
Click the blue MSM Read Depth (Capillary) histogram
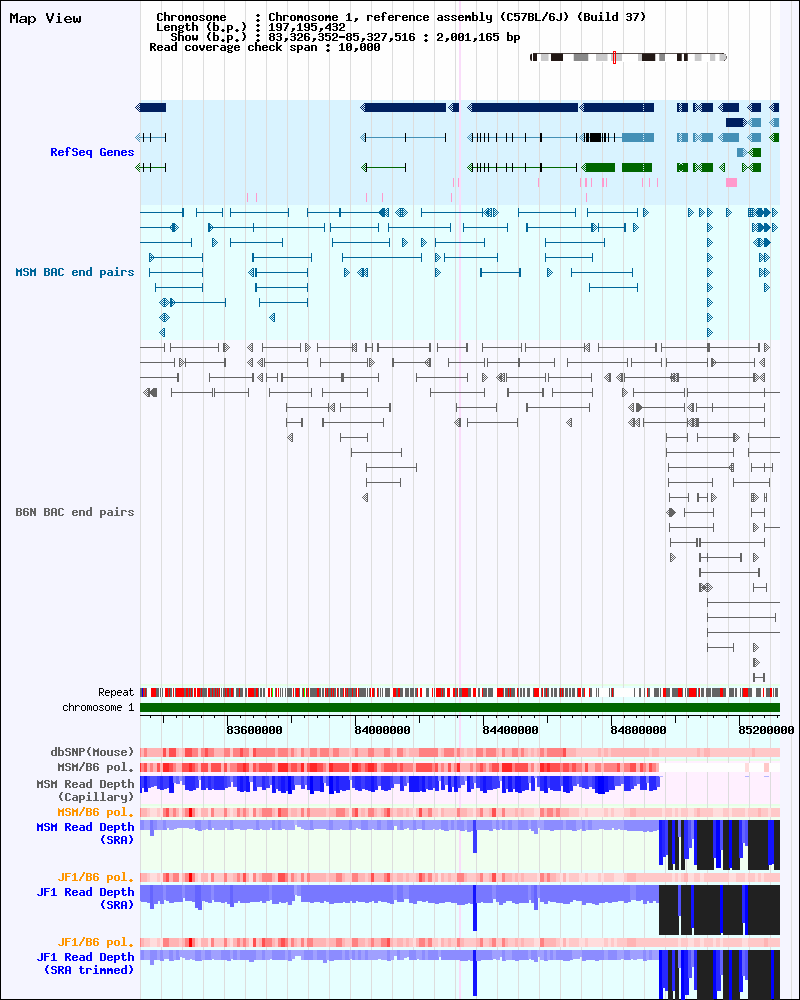tap(400, 784)
